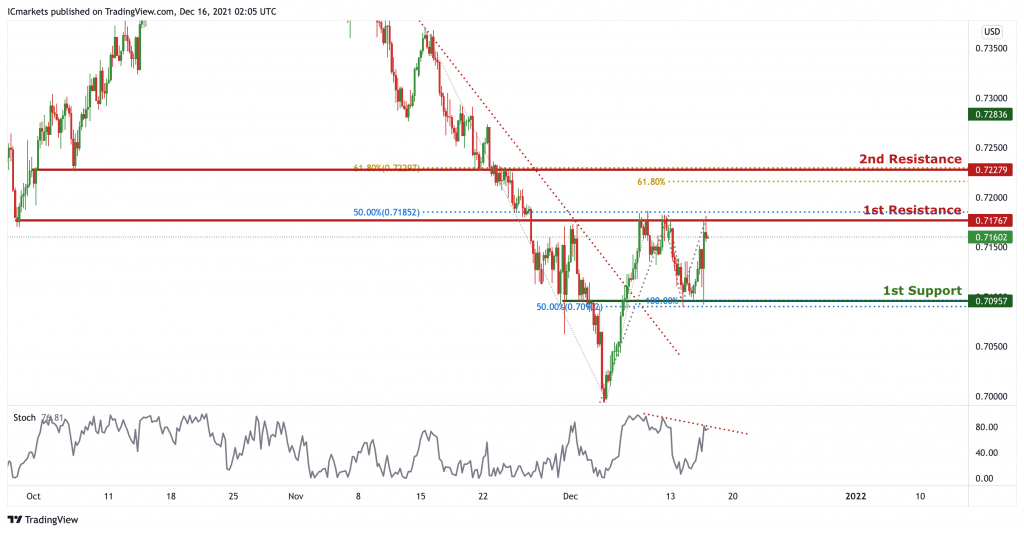Viewport: 1024px width, 533px height.
Task: Click the 0.70000 price axis label
Action: click(991, 396)
